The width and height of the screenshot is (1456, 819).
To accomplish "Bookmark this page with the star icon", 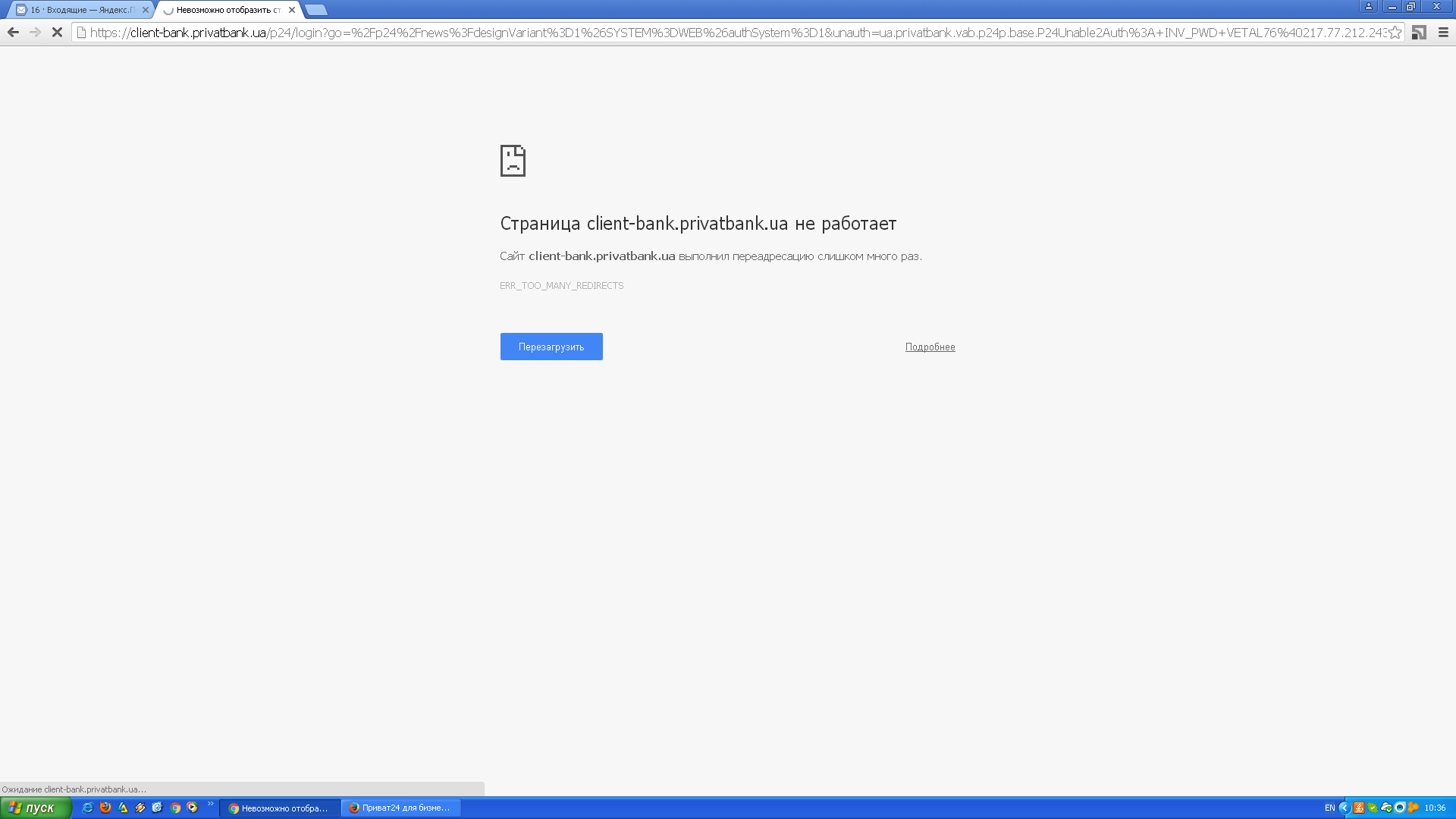I will tap(1395, 32).
